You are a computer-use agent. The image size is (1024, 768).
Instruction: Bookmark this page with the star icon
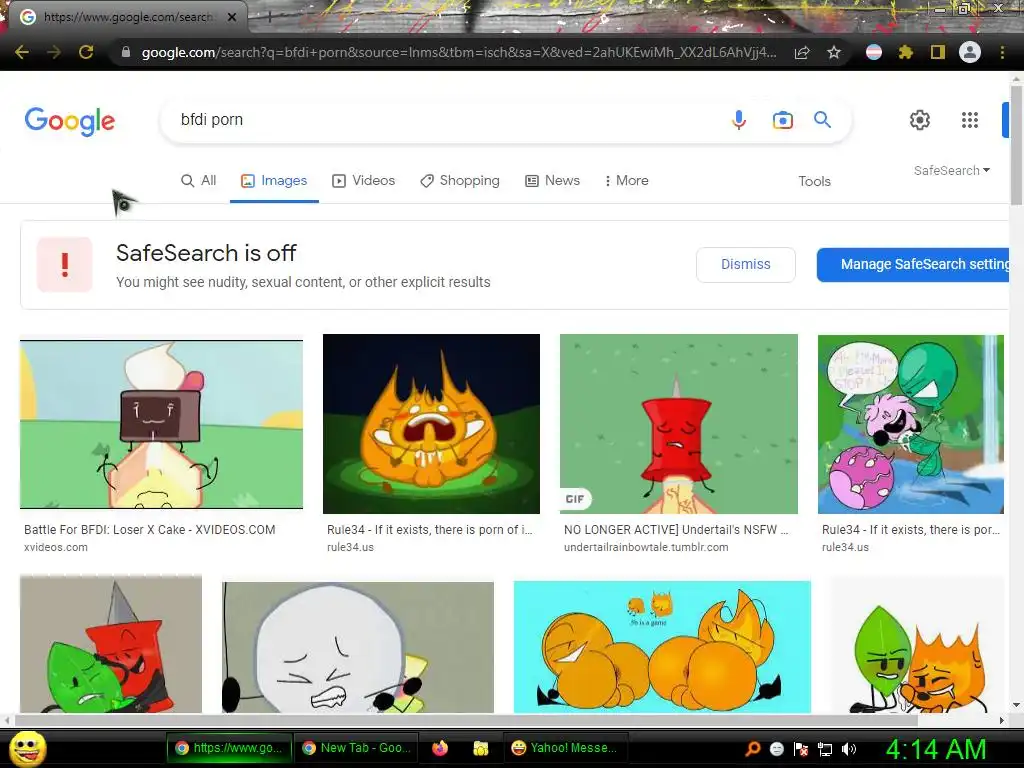pyautogui.click(x=834, y=52)
